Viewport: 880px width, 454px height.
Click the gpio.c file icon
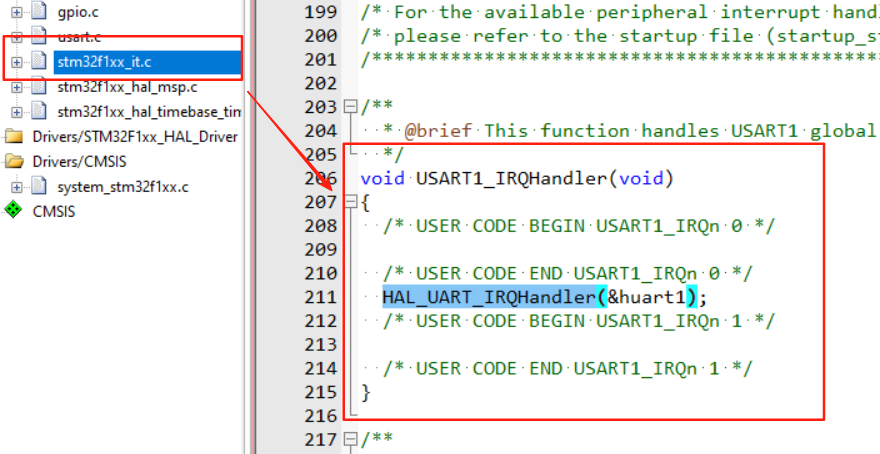[39, 11]
